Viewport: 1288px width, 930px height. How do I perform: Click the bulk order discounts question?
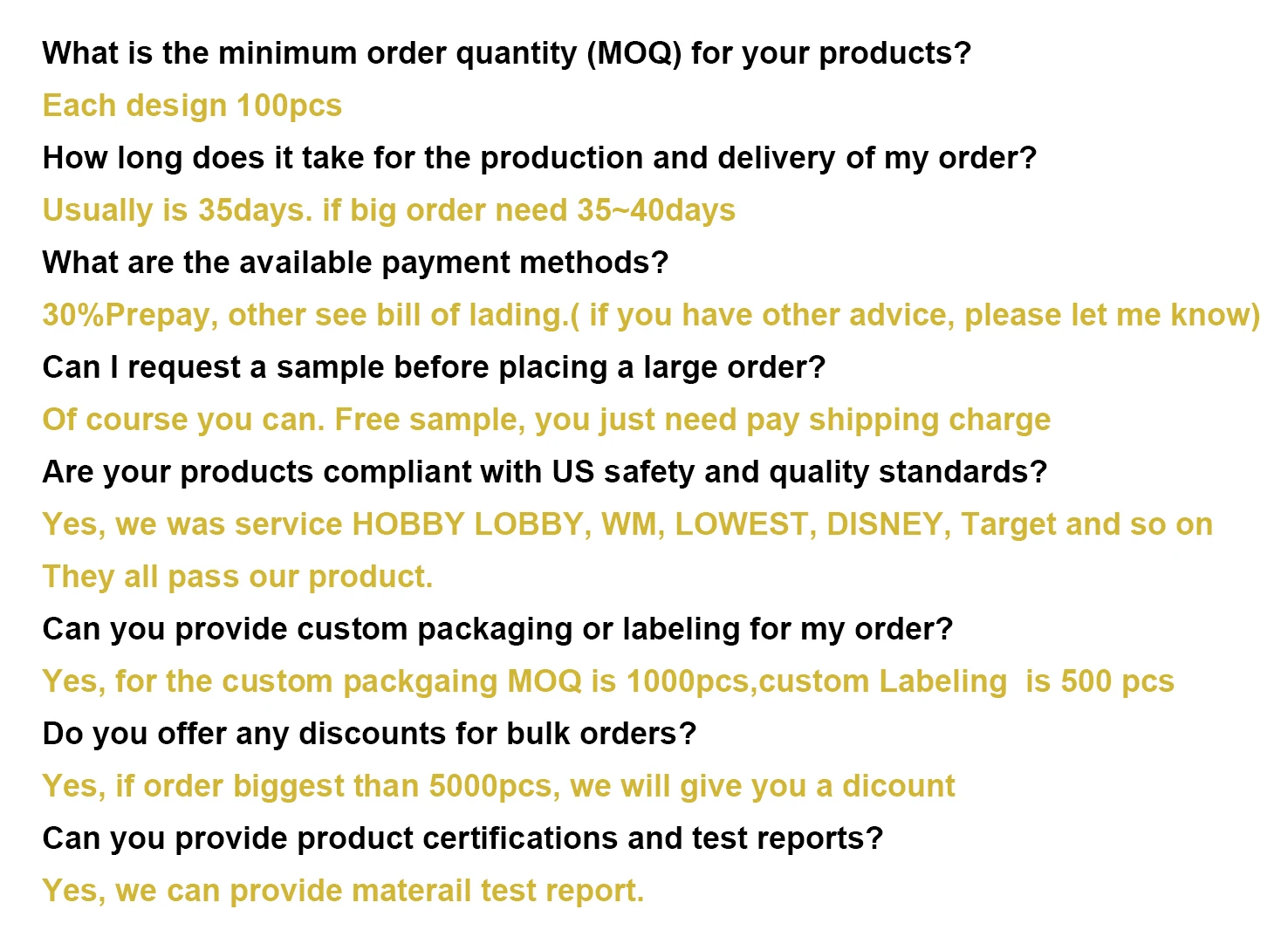[x=369, y=734]
